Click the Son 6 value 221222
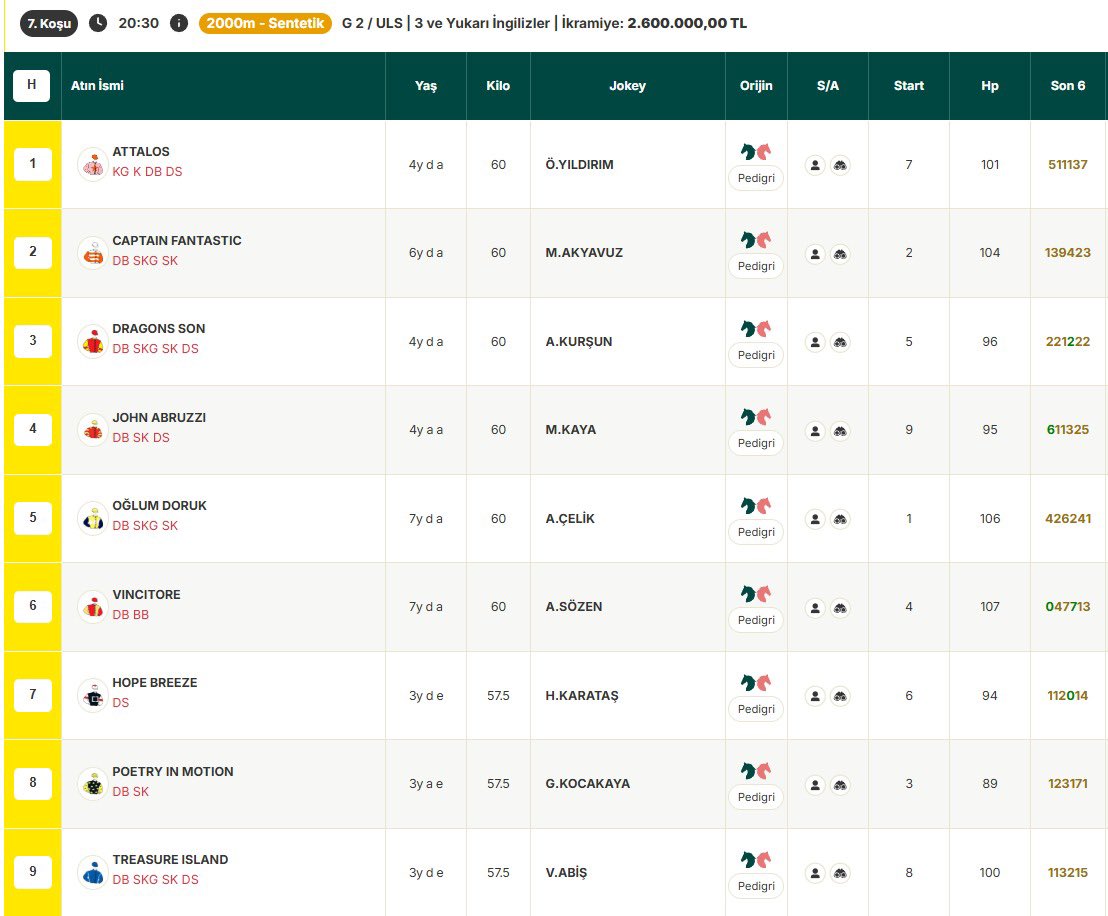 tap(1068, 341)
